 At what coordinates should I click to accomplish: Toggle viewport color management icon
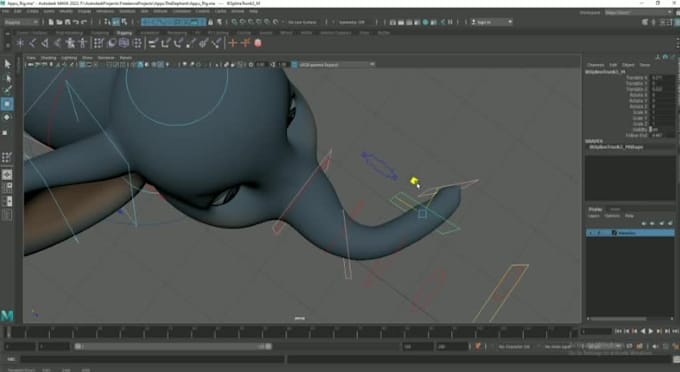294,65
